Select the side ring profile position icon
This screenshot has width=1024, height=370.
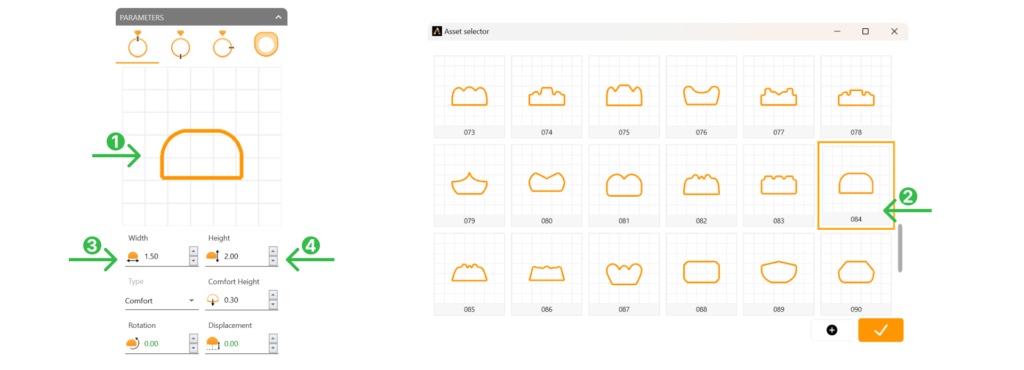[223, 44]
